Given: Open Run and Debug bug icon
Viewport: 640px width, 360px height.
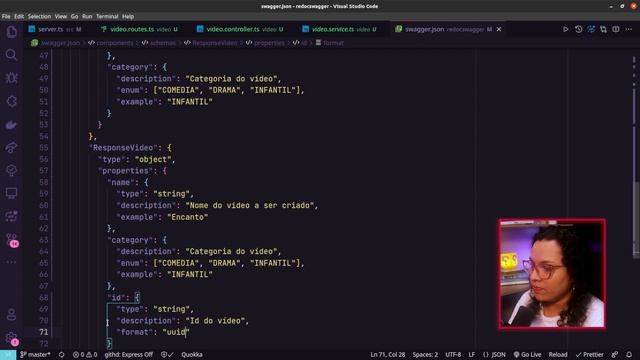Looking at the screenshot, I should [x=11, y=78].
